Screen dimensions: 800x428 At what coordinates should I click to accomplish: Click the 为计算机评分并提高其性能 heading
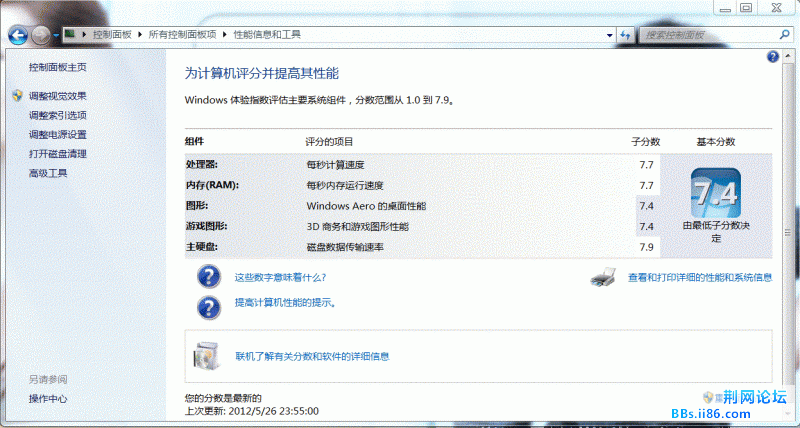pos(262,73)
